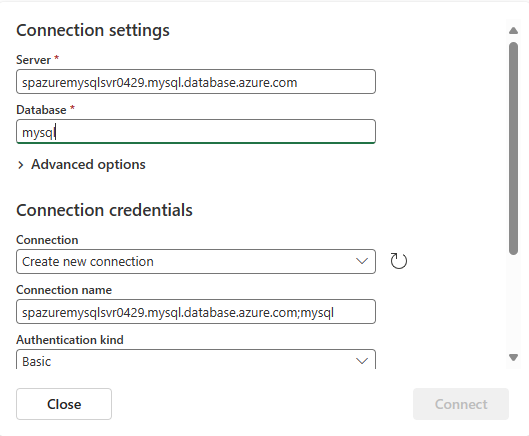Click the Connect button

coord(461,404)
